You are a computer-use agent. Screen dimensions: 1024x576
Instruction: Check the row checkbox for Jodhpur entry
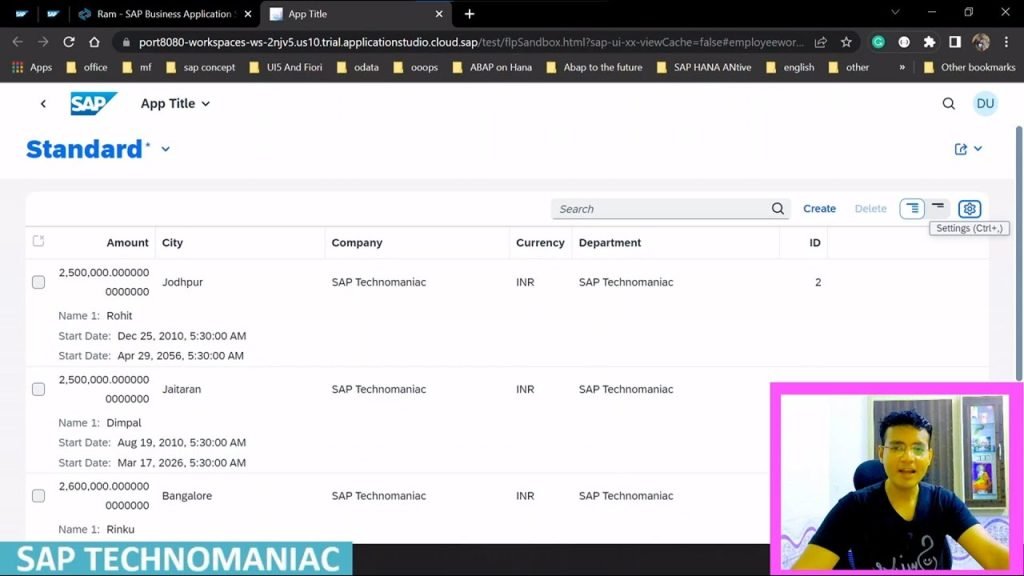coord(38,282)
